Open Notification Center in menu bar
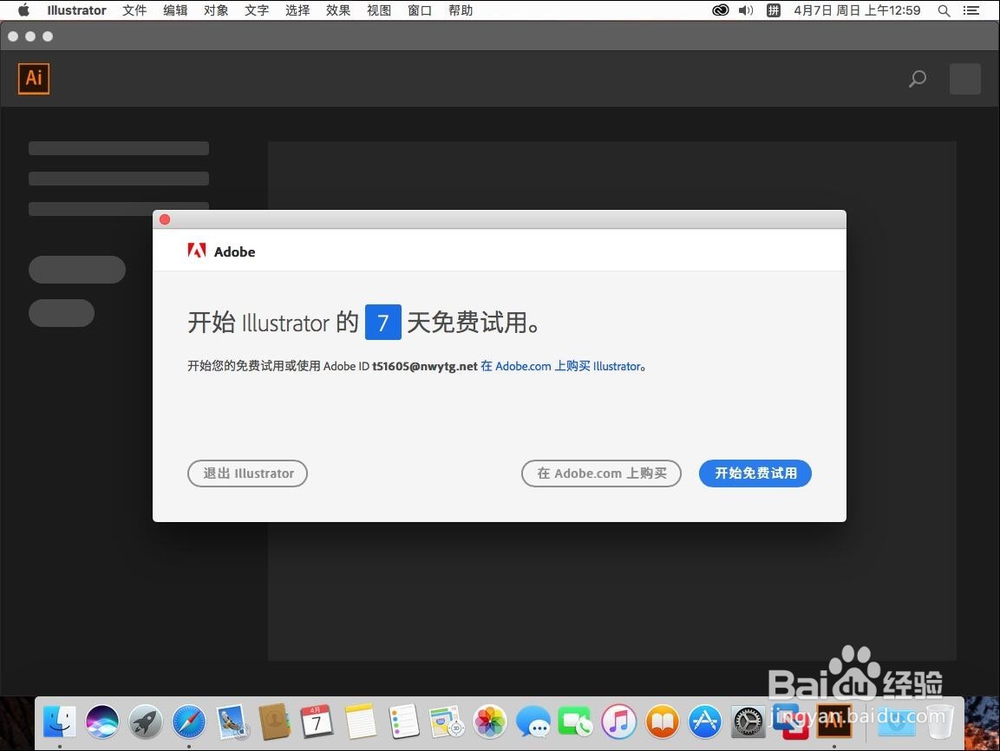The image size is (1000, 751). [x=971, y=10]
